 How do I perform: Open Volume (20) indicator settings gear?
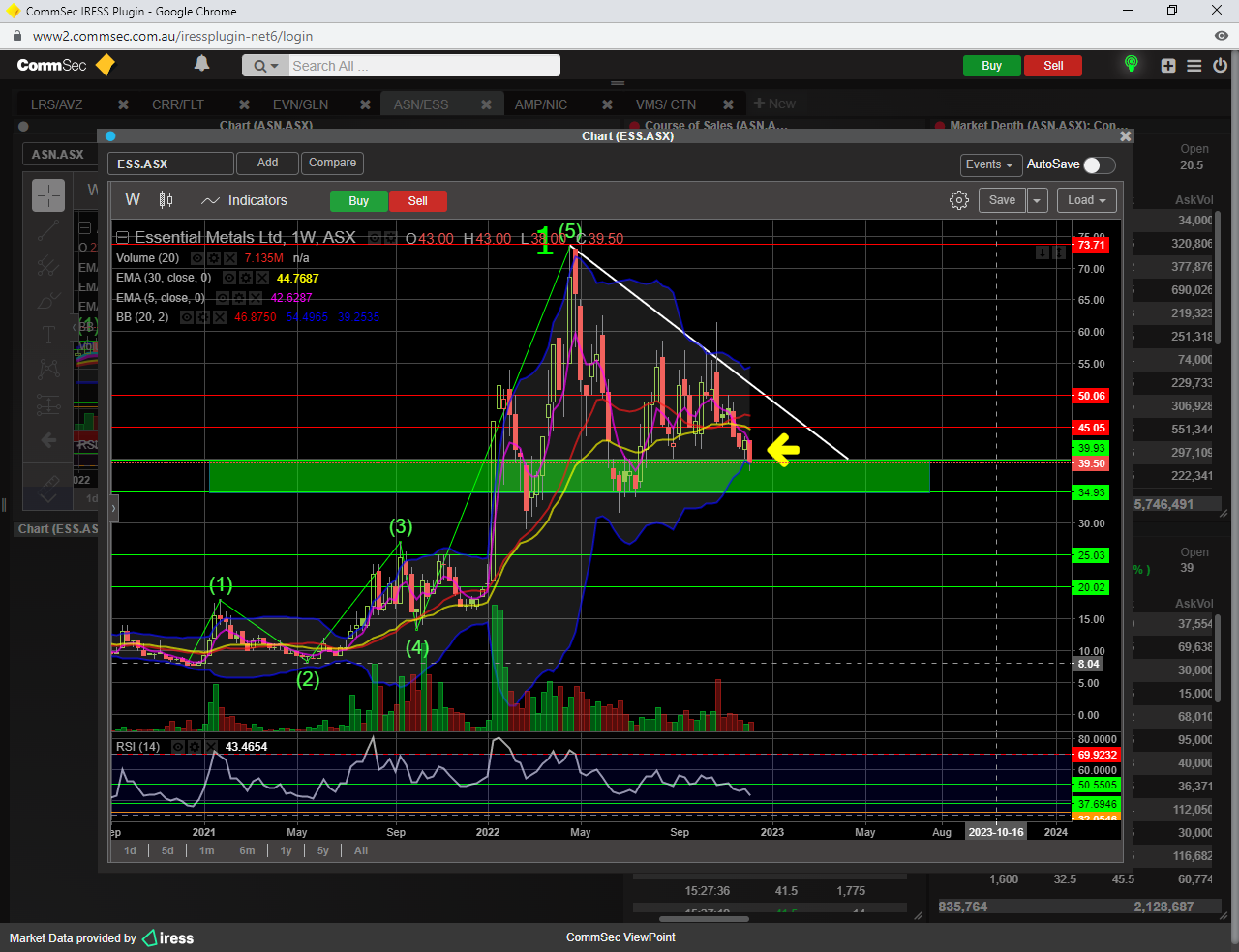point(214,258)
